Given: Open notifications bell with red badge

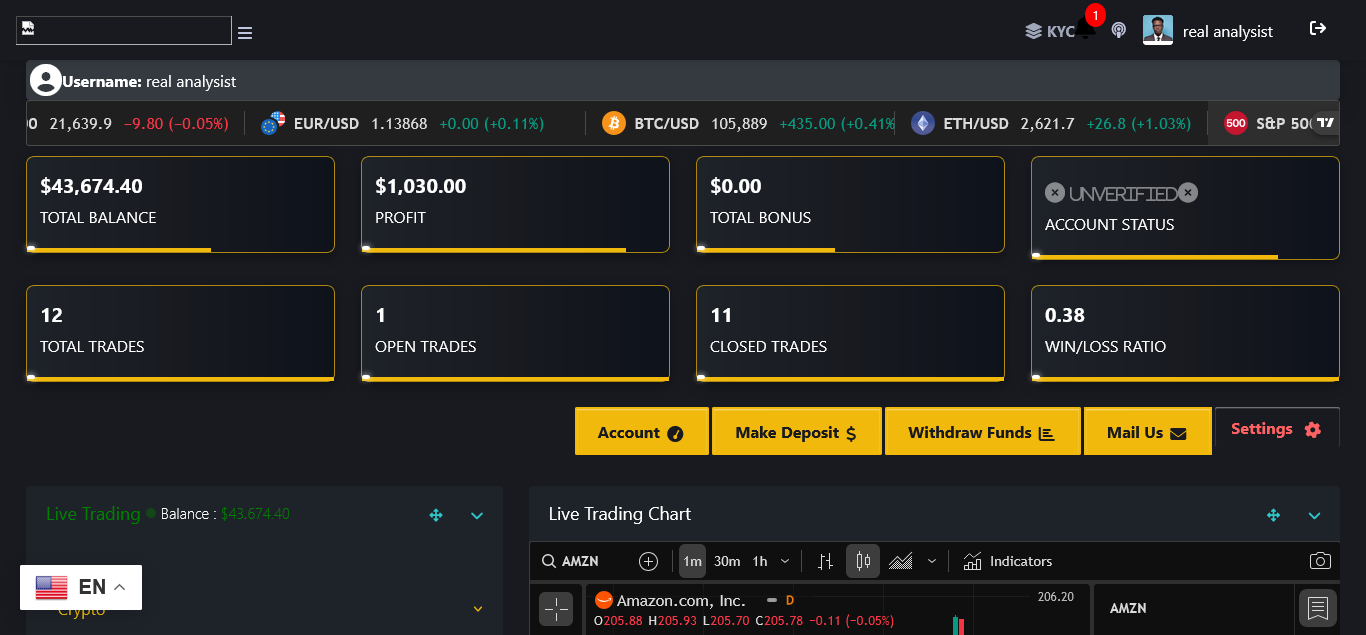Looking at the screenshot, I should (x=1087, y=28).
